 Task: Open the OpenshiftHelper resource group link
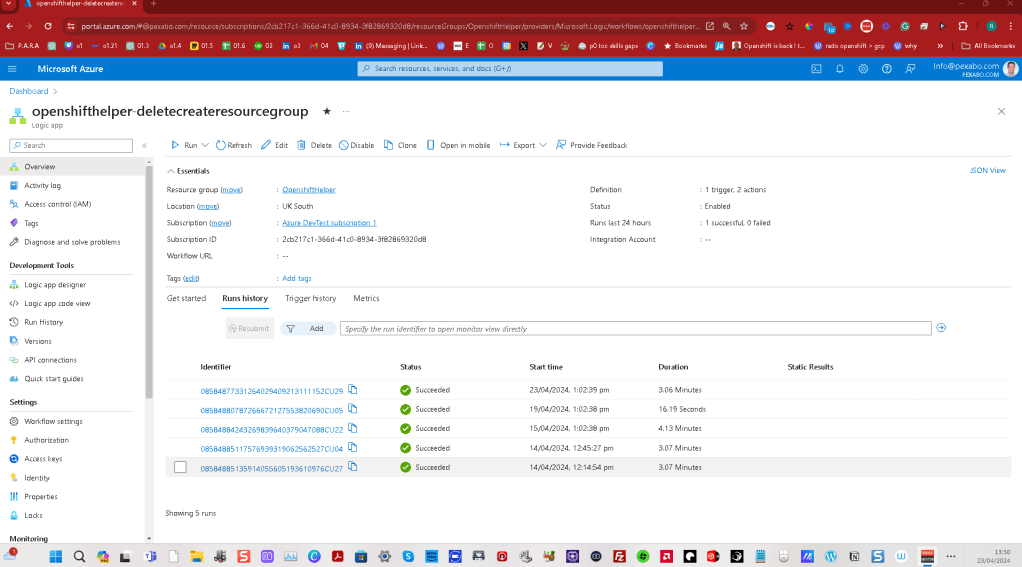(x=309, y=190)
